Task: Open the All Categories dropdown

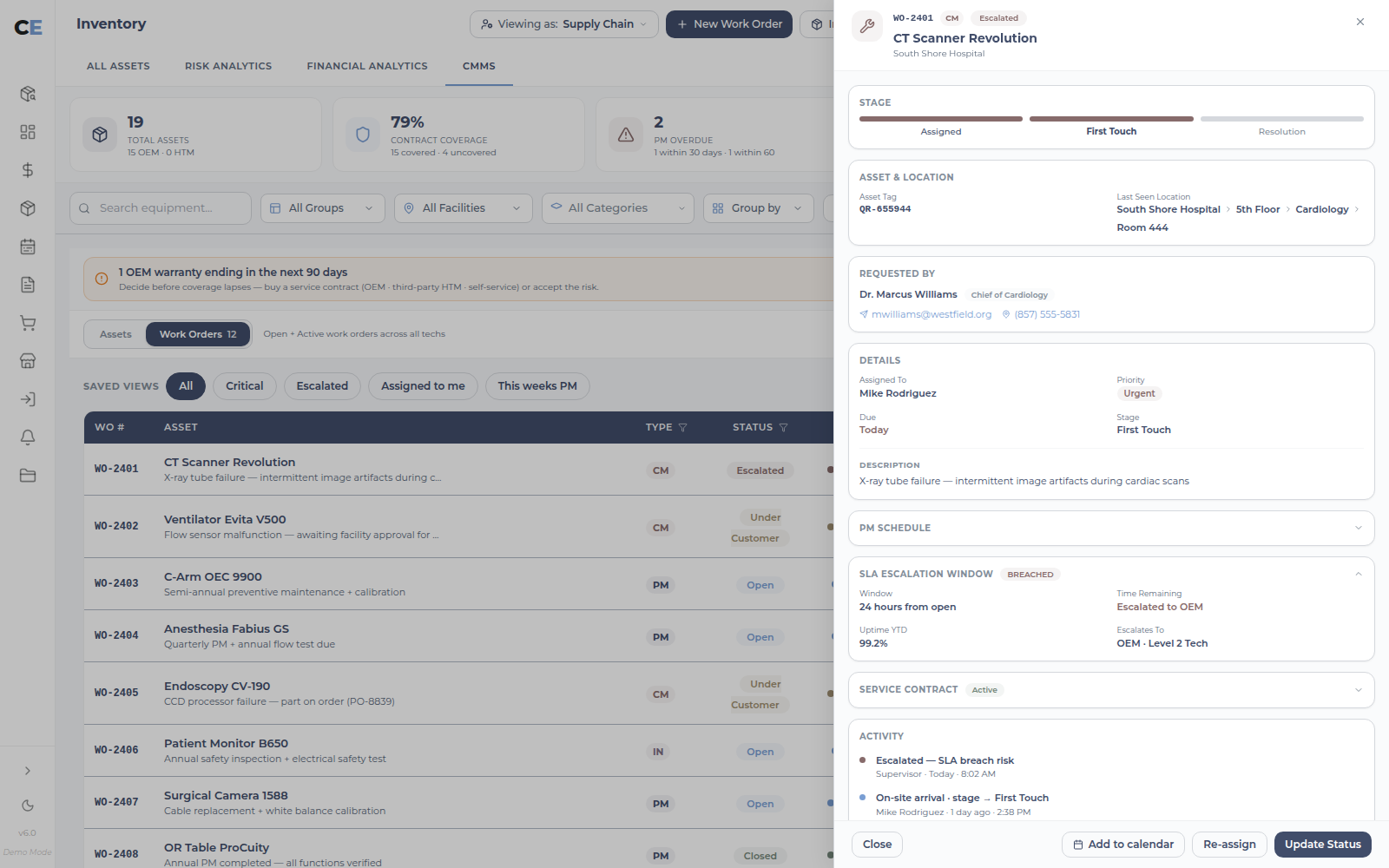Action: pyautogui.click(x=617, y=208)
